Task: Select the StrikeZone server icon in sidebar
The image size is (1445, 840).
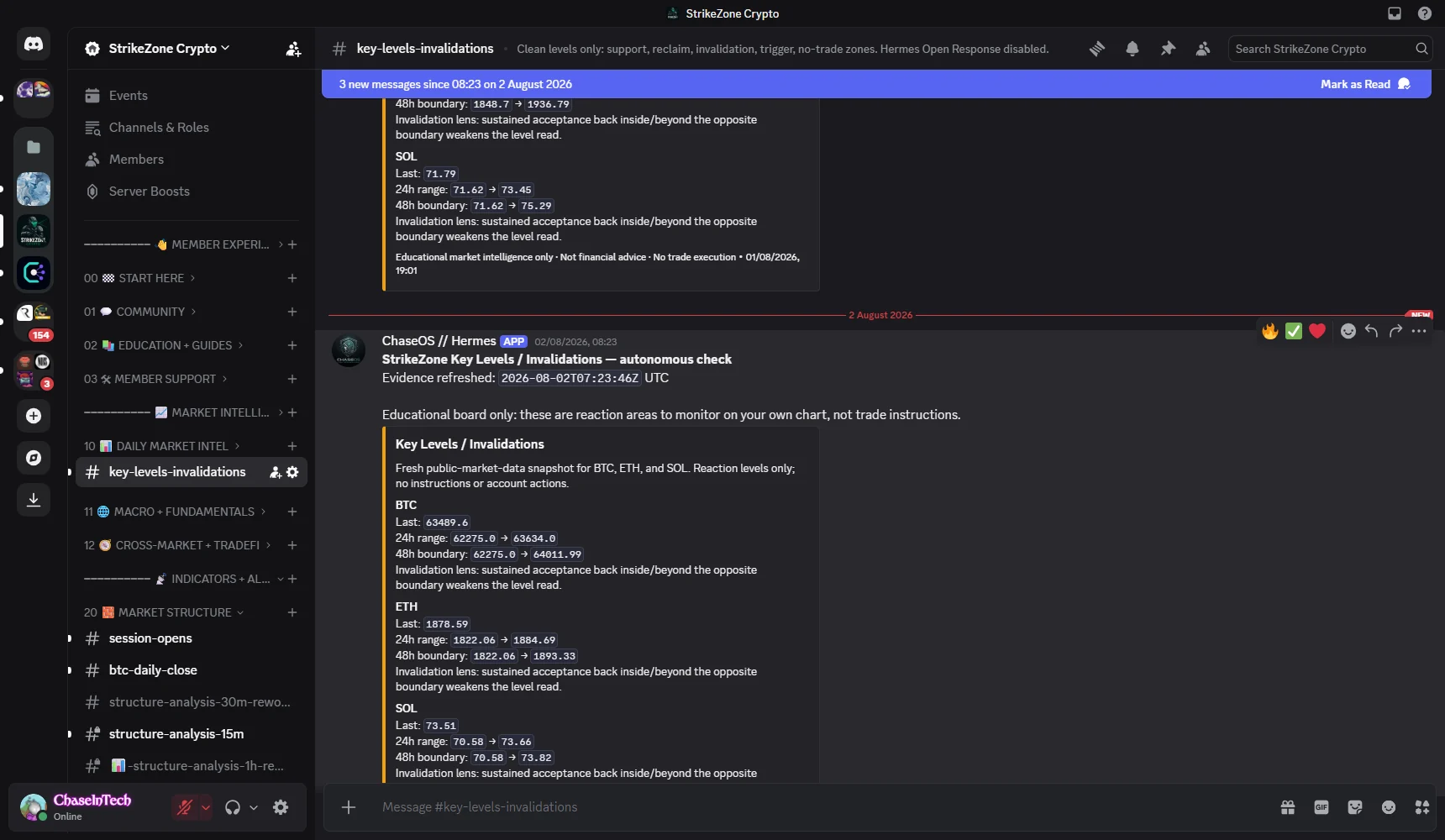Action: 34,231
